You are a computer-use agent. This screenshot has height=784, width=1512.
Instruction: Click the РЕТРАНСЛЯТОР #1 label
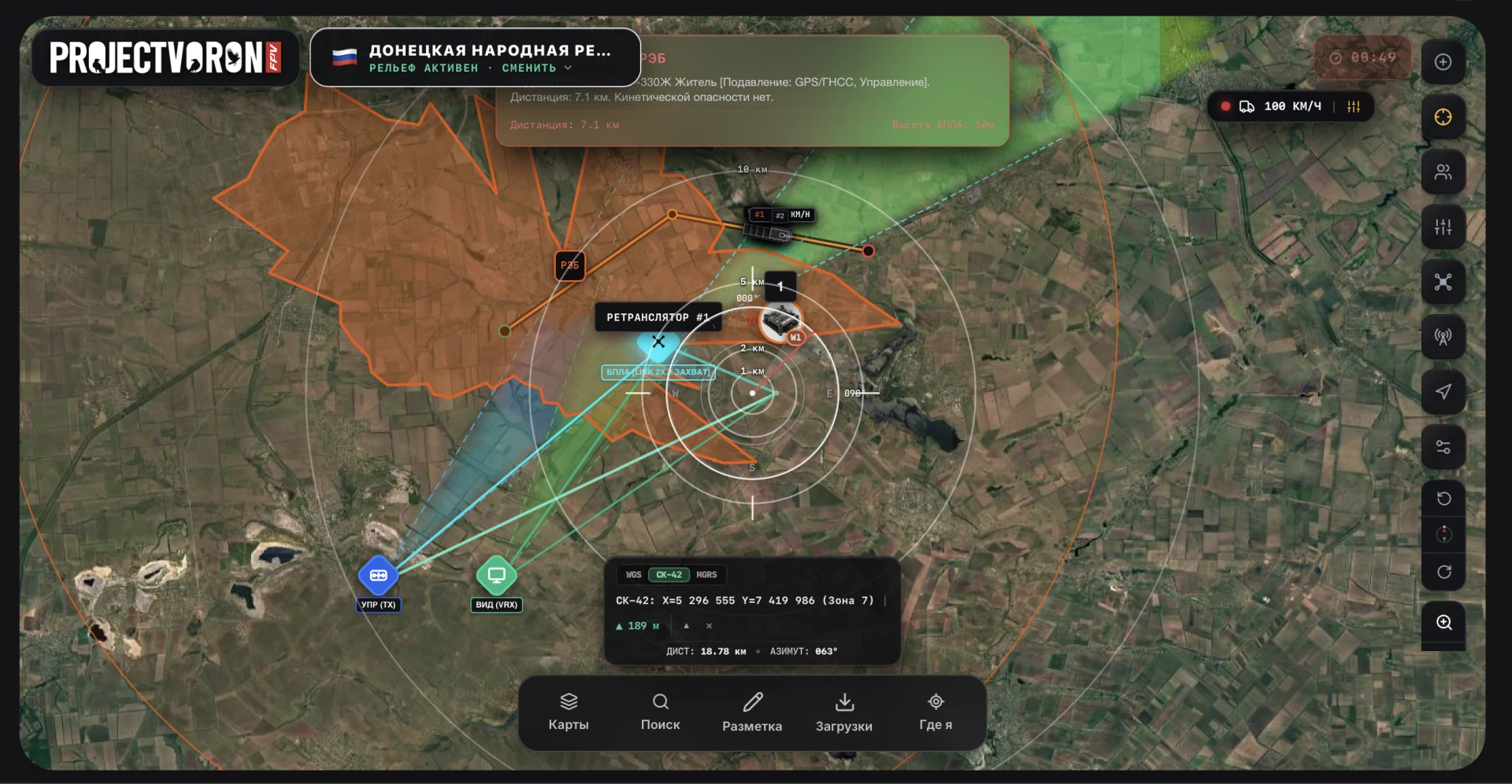click(x=658, y=317)
